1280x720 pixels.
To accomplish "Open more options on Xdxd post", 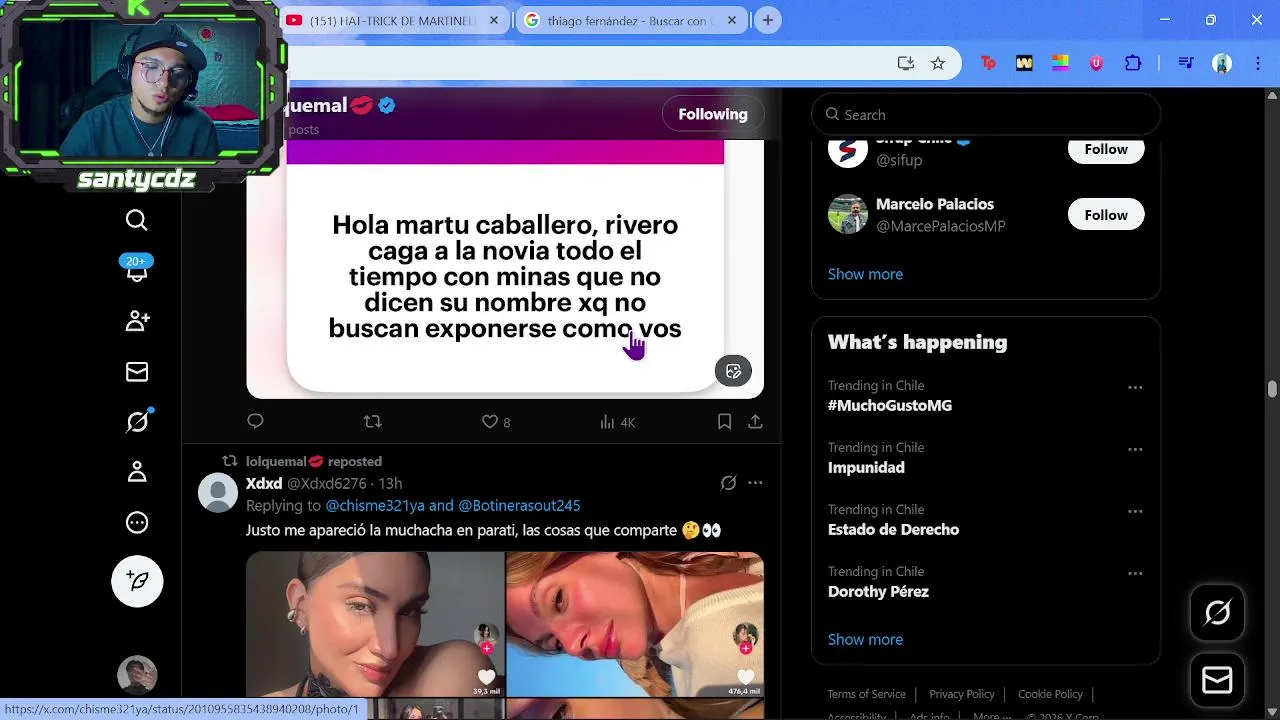I will [755, 483].
